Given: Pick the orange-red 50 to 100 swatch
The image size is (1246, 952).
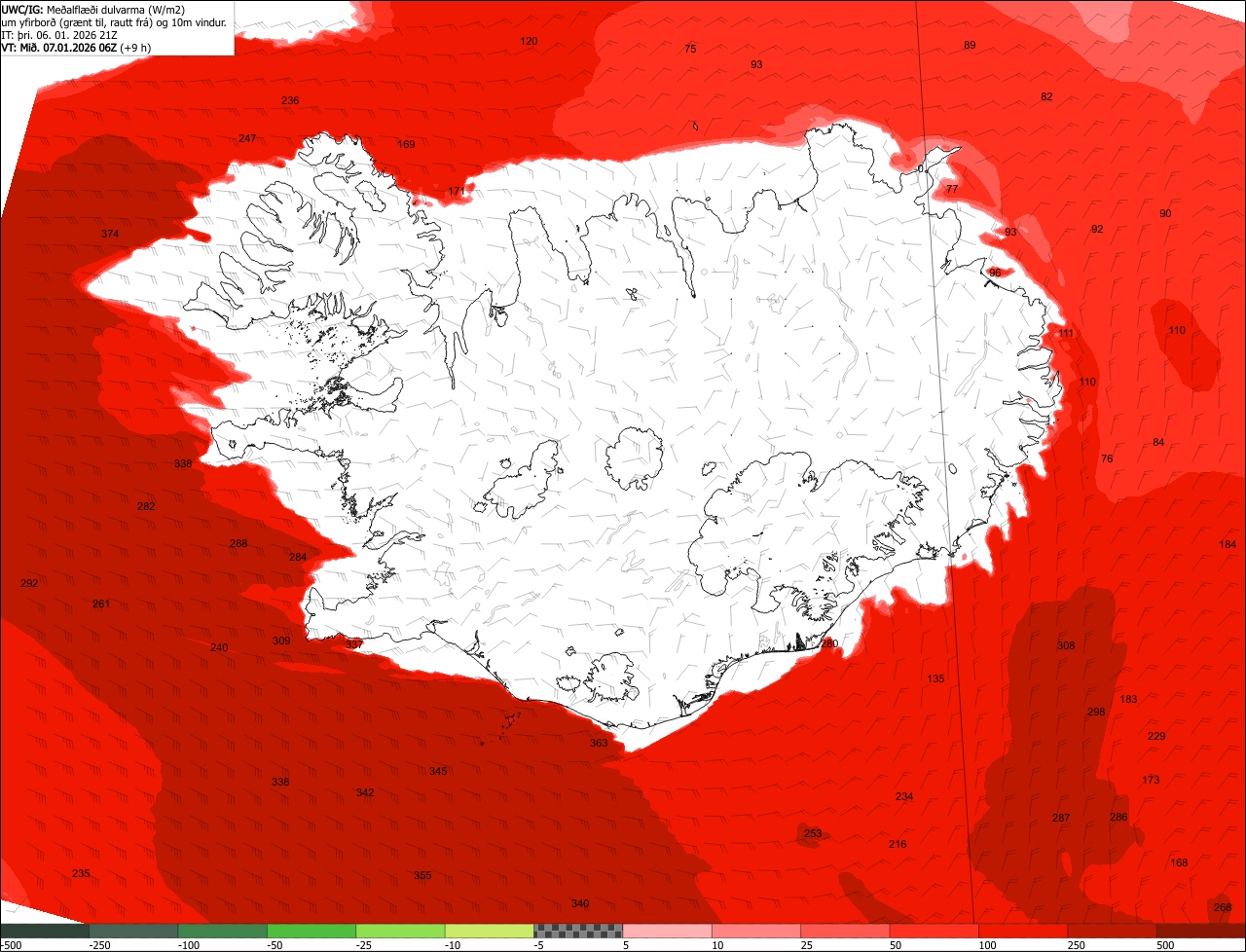Looking at the screenshot, I should coord(934,932).
